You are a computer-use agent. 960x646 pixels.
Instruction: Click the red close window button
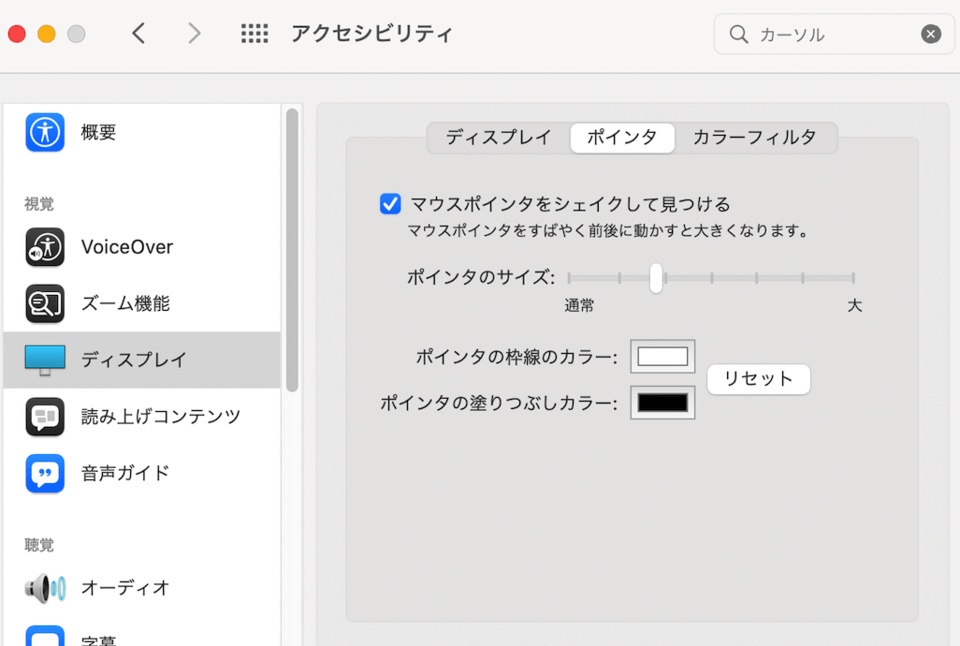(17, 34)
